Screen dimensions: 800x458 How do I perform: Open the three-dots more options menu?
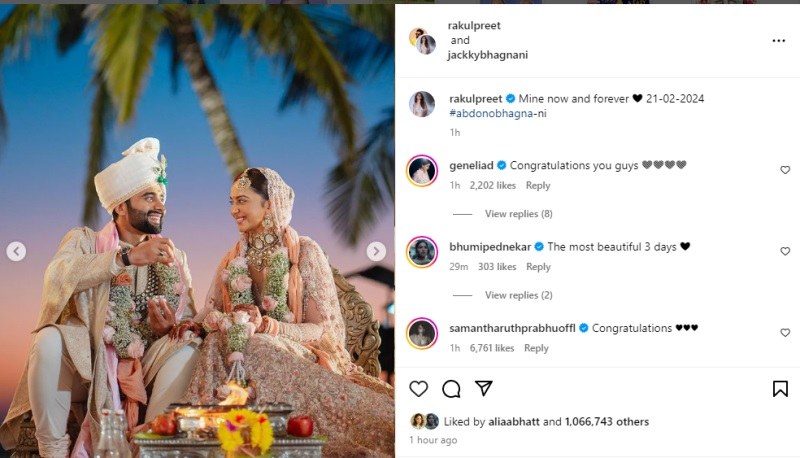(779, 41)
